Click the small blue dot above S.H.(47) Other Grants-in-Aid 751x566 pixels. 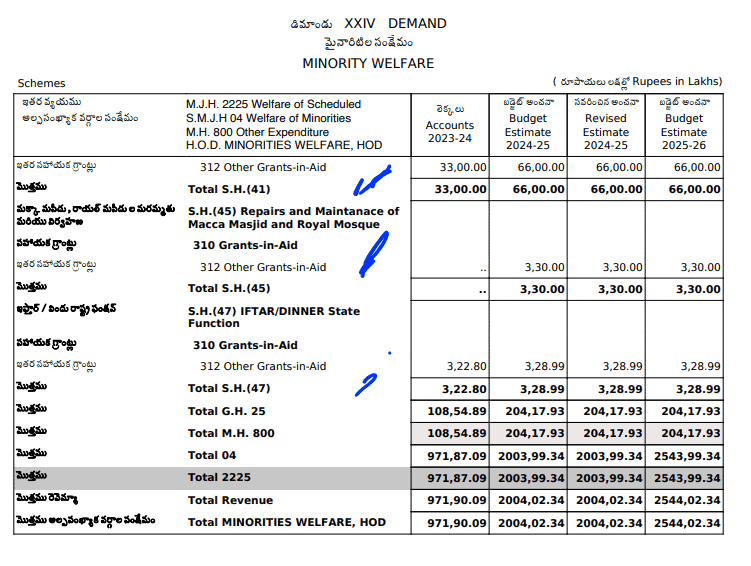(x=389, y=352)
